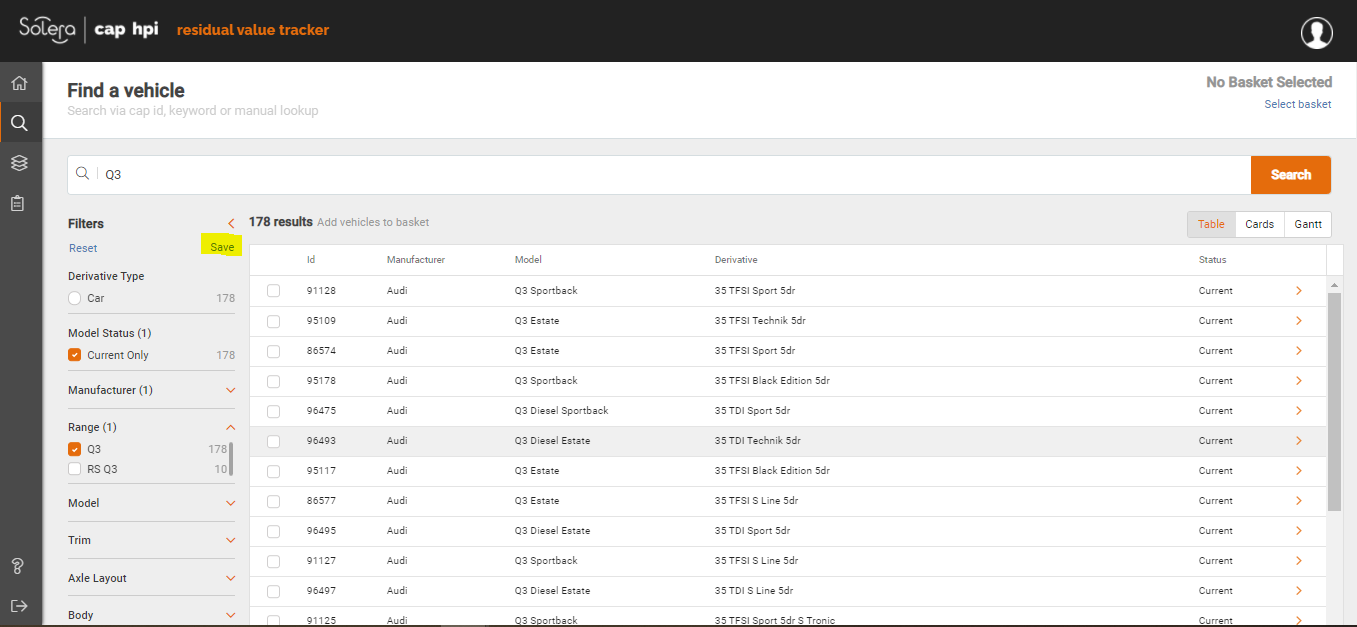This screenshot has width=1357, height=627.
Task: Open details arrow for row 96497
Action: (1298, 591)
